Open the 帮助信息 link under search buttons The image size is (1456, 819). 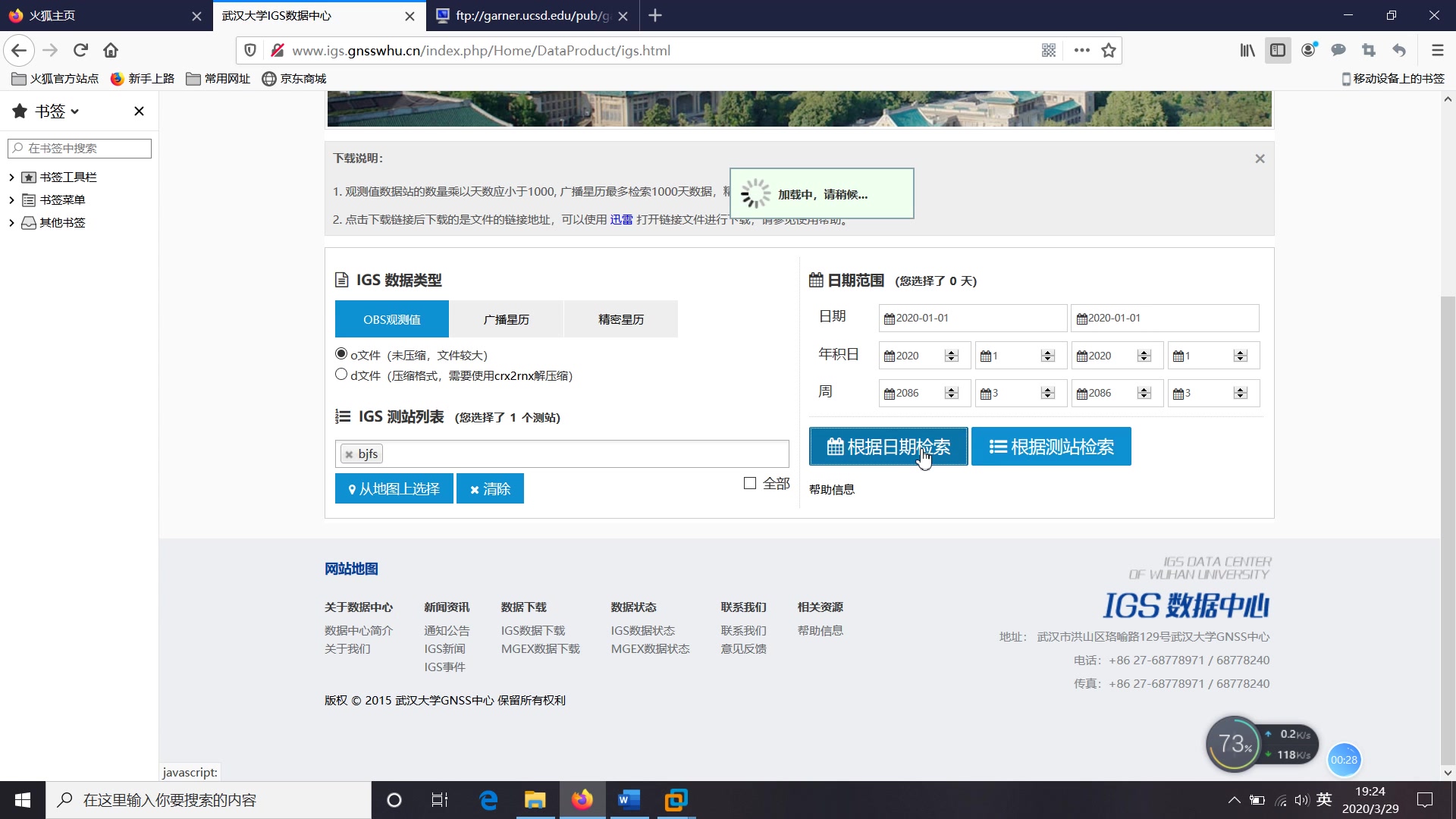coord(832,490)
